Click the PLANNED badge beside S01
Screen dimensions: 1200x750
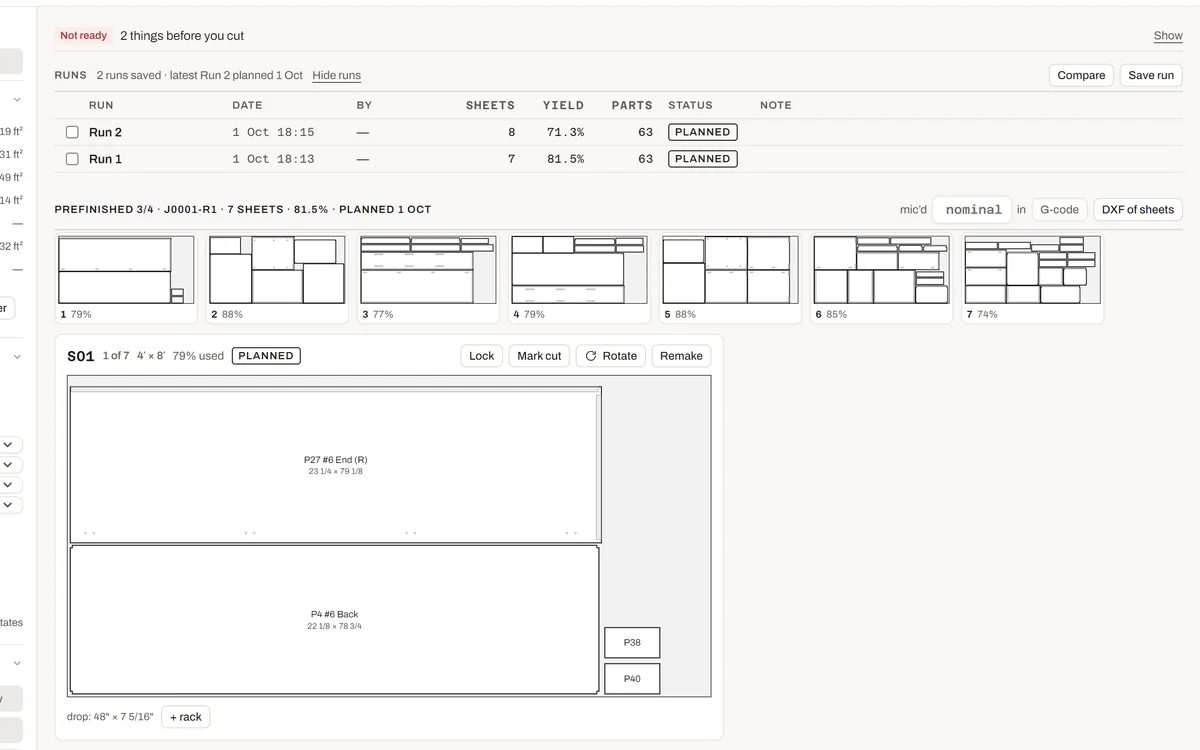point(266,356)
